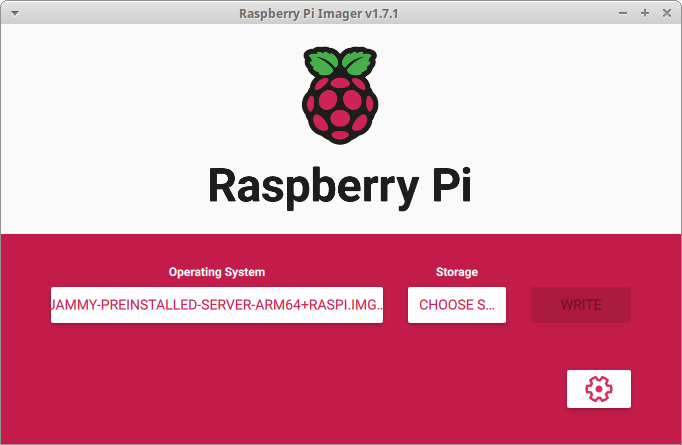Maximize the Imager window with plus button
682x445 pixels.
pos(645,13)
